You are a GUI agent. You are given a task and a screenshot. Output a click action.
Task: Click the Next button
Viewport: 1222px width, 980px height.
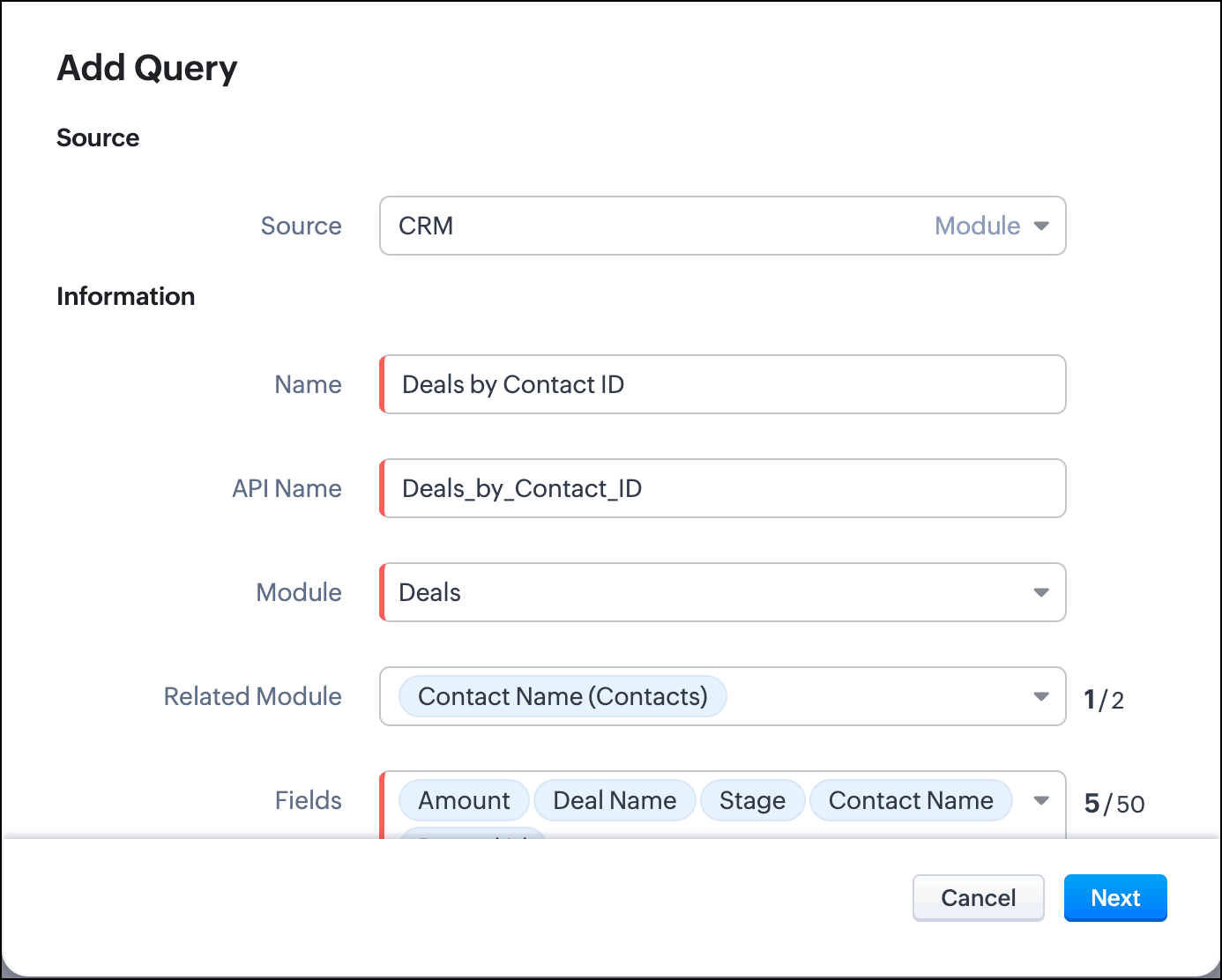coord(1115,898)
